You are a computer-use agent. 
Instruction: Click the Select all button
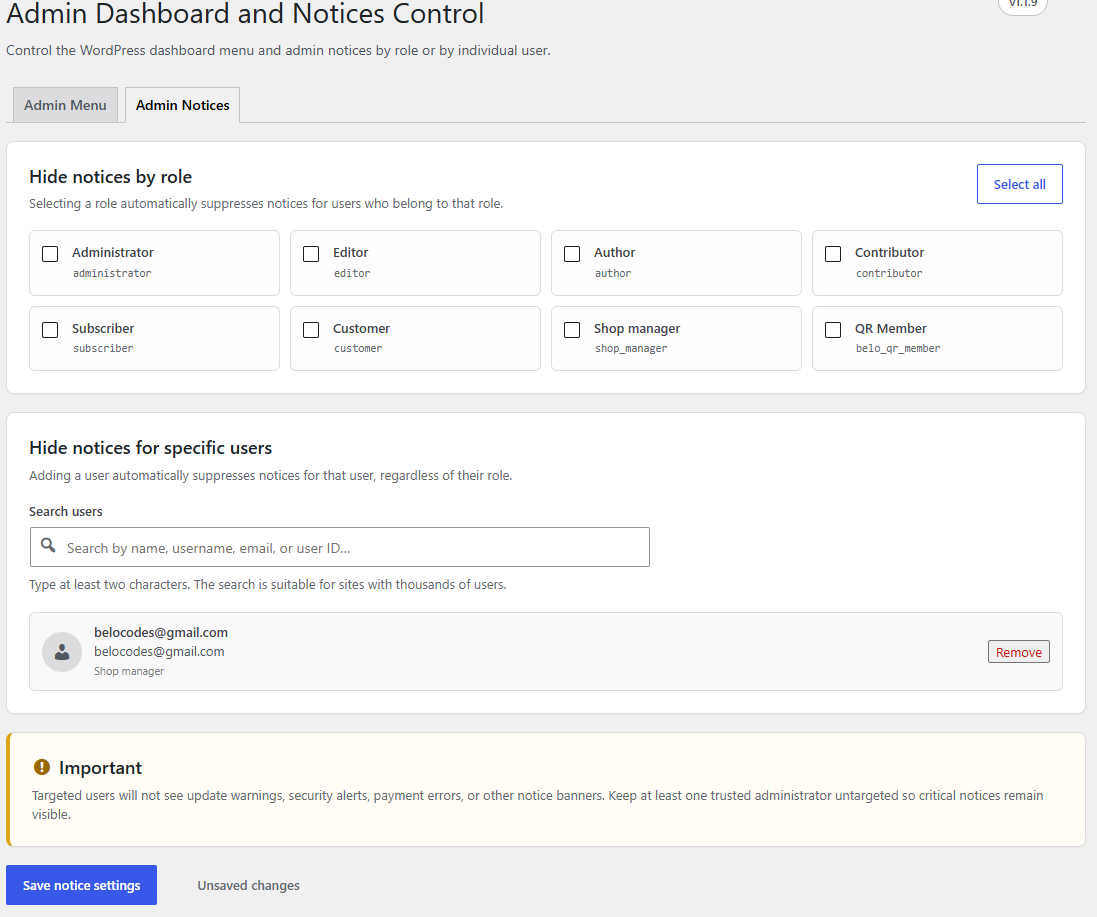[1019, 184]
